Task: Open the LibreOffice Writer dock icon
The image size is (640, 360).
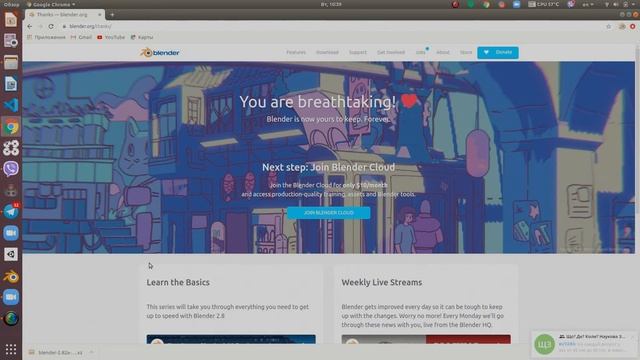Action: pyautogui.click(x=11, y=84)
